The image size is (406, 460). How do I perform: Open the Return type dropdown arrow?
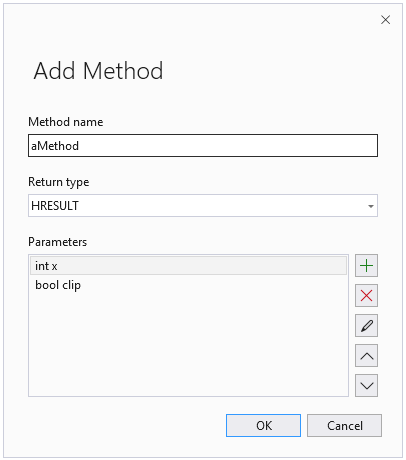371,206
